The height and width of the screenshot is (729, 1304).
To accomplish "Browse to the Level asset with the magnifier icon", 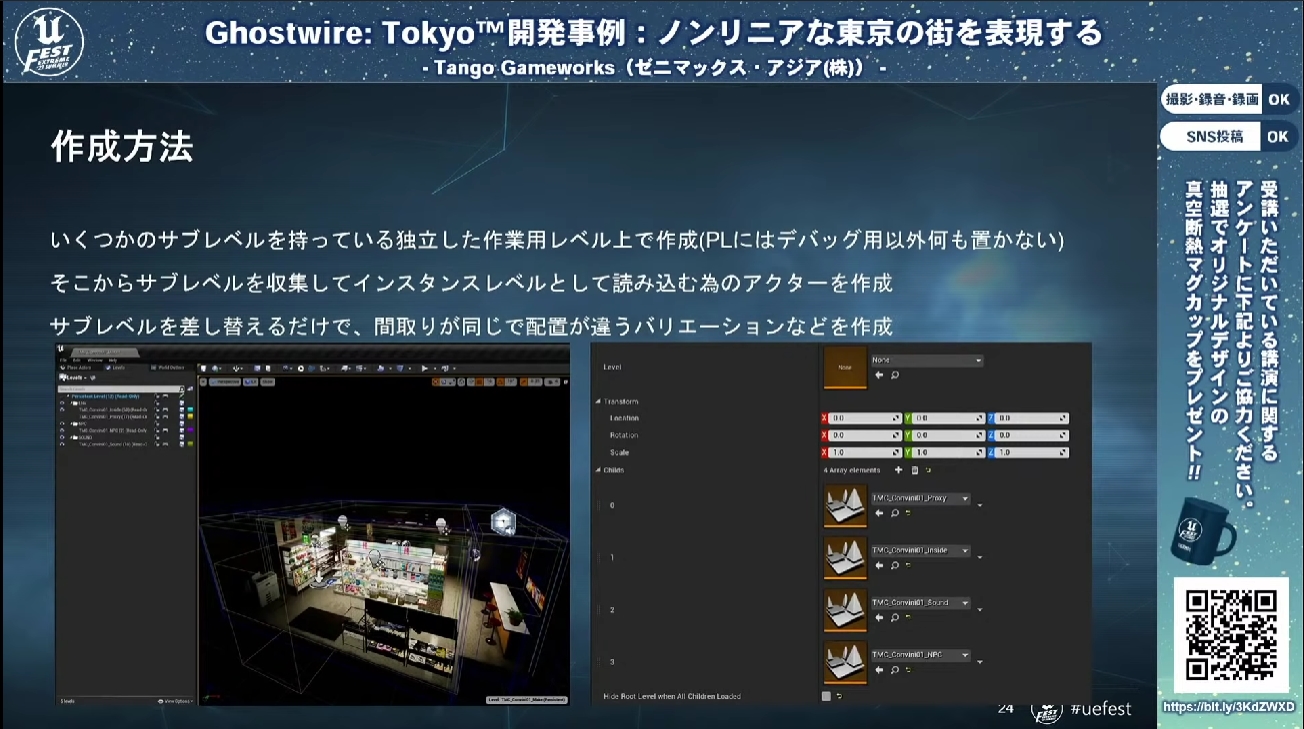I will coord(894,375).
